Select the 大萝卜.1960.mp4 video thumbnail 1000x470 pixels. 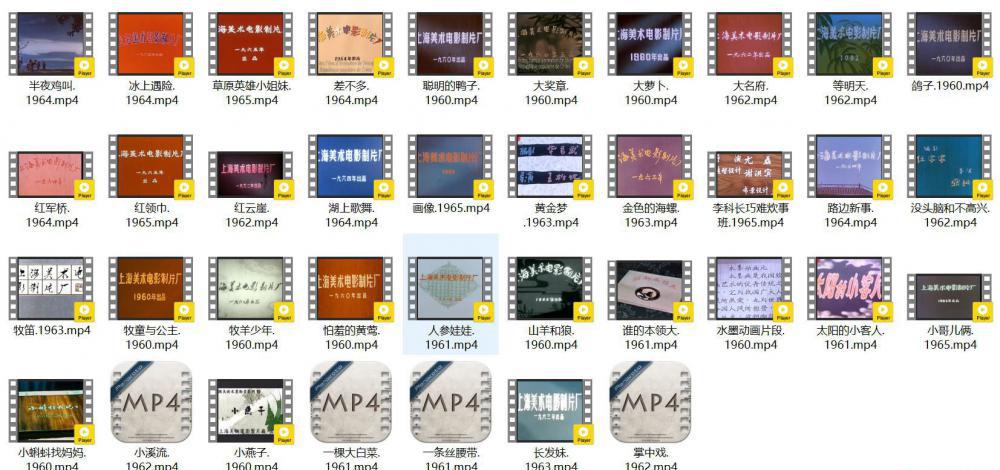point(651,44)
